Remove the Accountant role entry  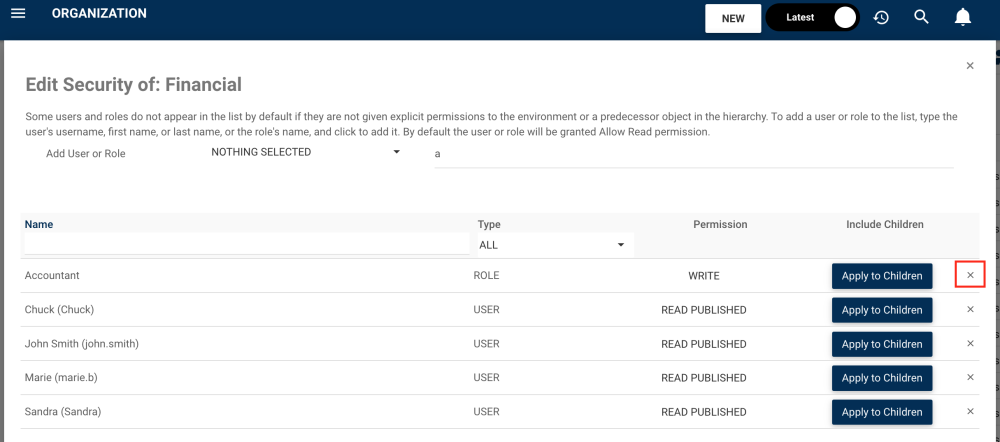coord(970,275)
